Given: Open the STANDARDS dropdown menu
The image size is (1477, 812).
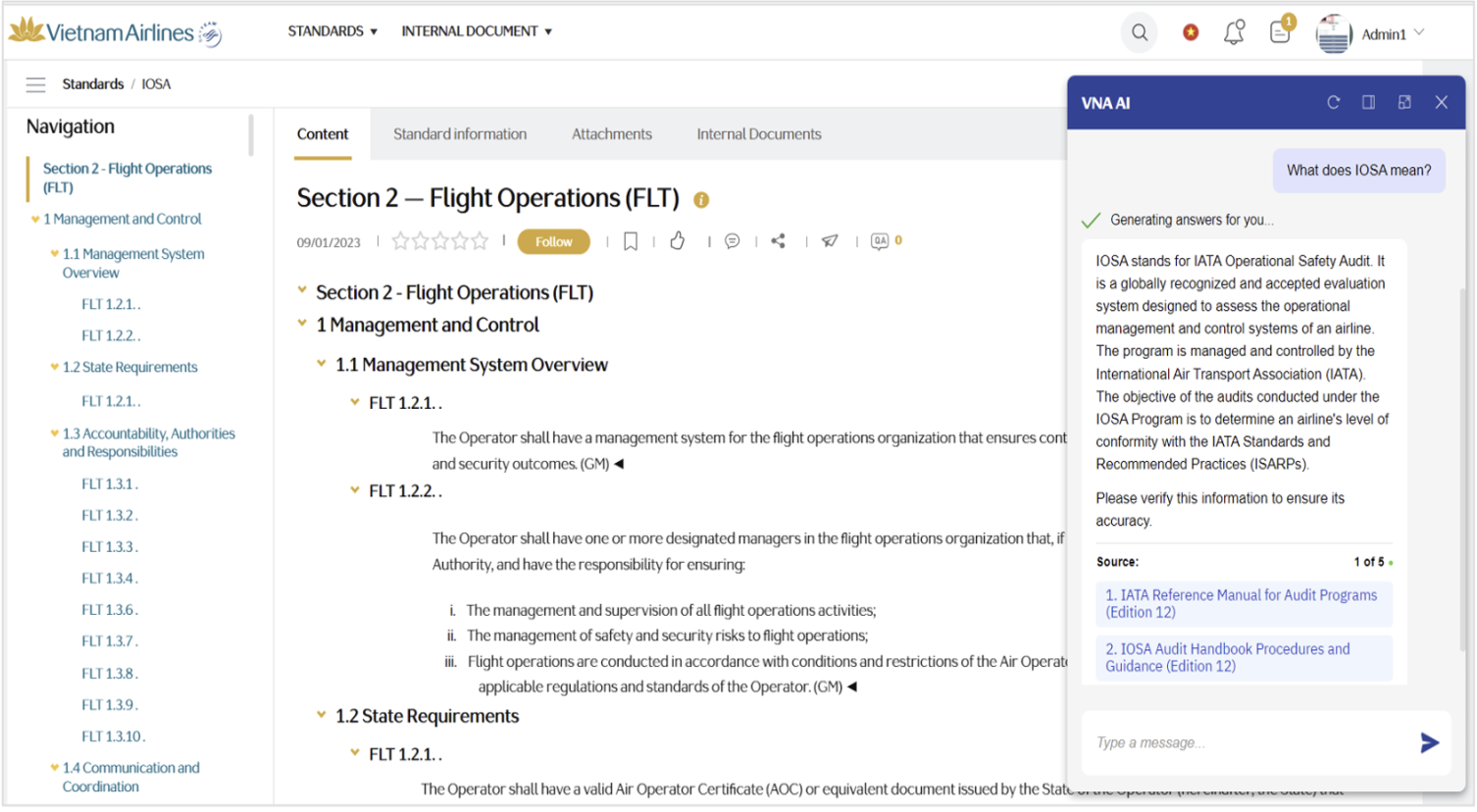Looking at the screenshot, I should (x=332, y=31).
